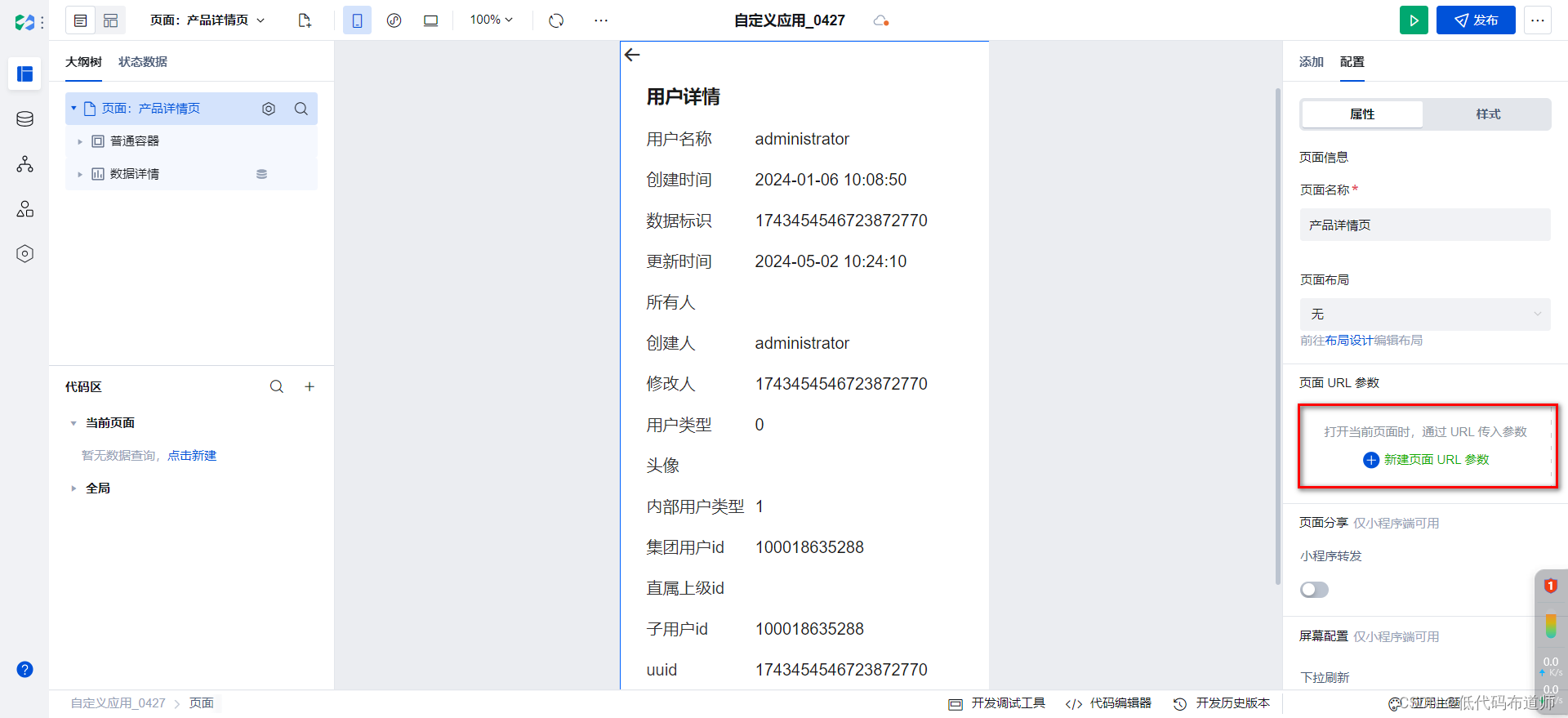
Task: Select the 样式 segment tab
Action: click(1488, 114)
